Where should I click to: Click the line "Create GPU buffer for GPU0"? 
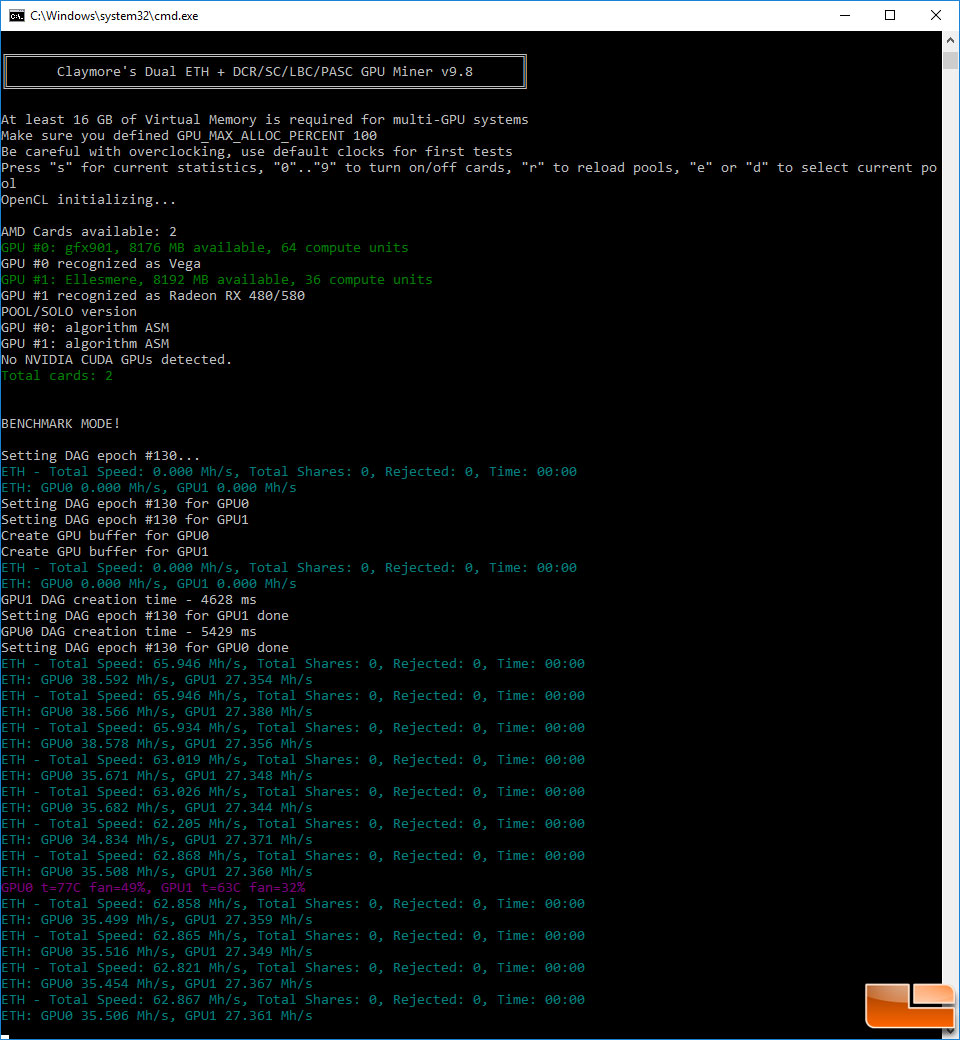click(x=105, y=535)
